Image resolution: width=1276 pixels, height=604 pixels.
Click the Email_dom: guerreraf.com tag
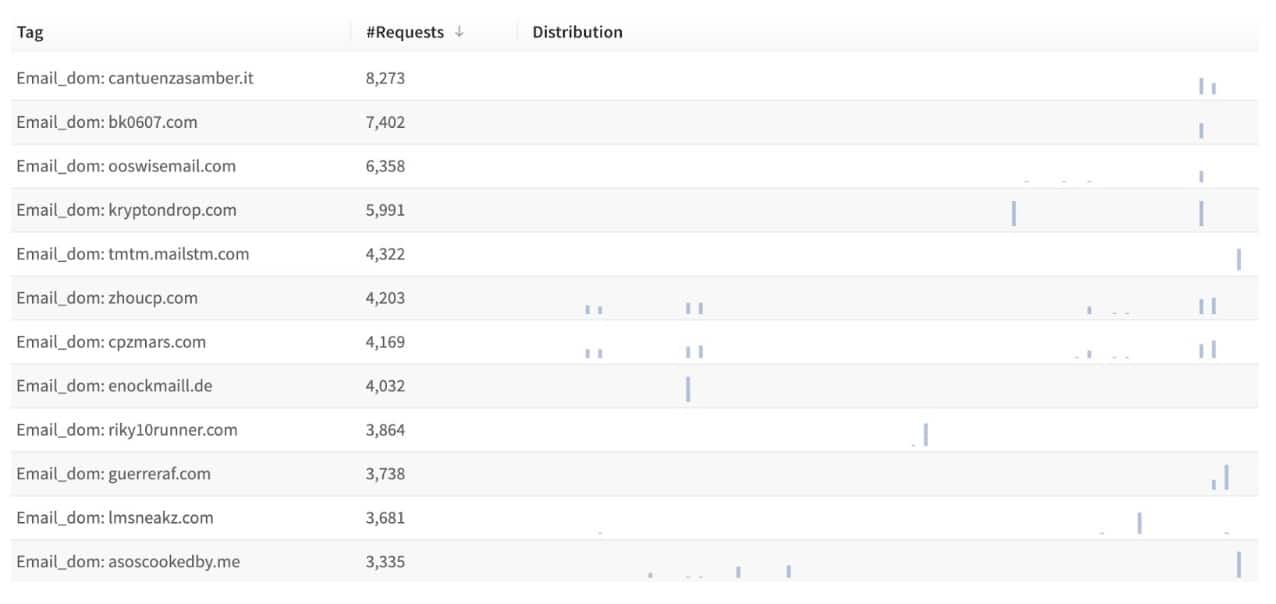113,474
